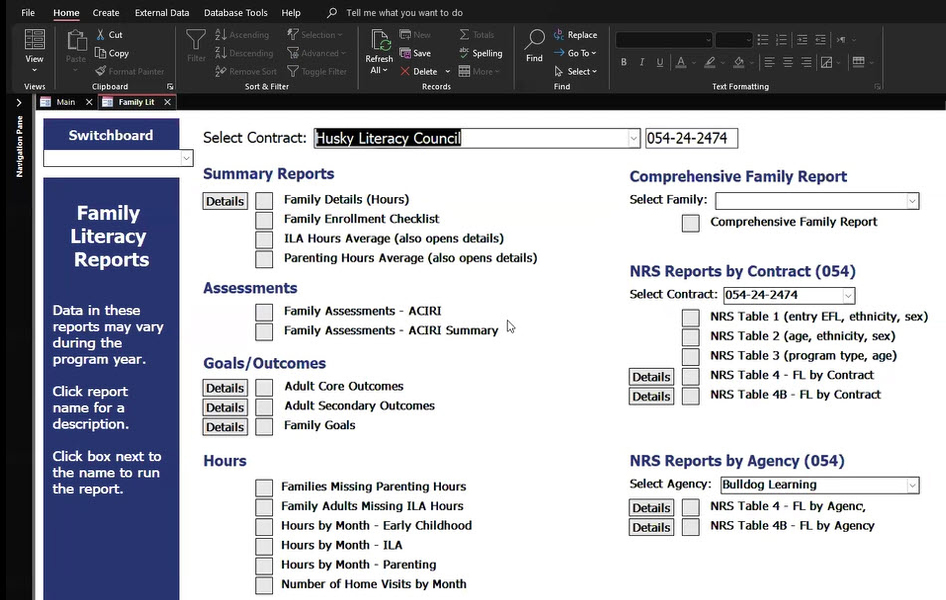Toggle Italic text formatting
The height and width of the screenshot is (600, 946).
(x=642, y=62)
